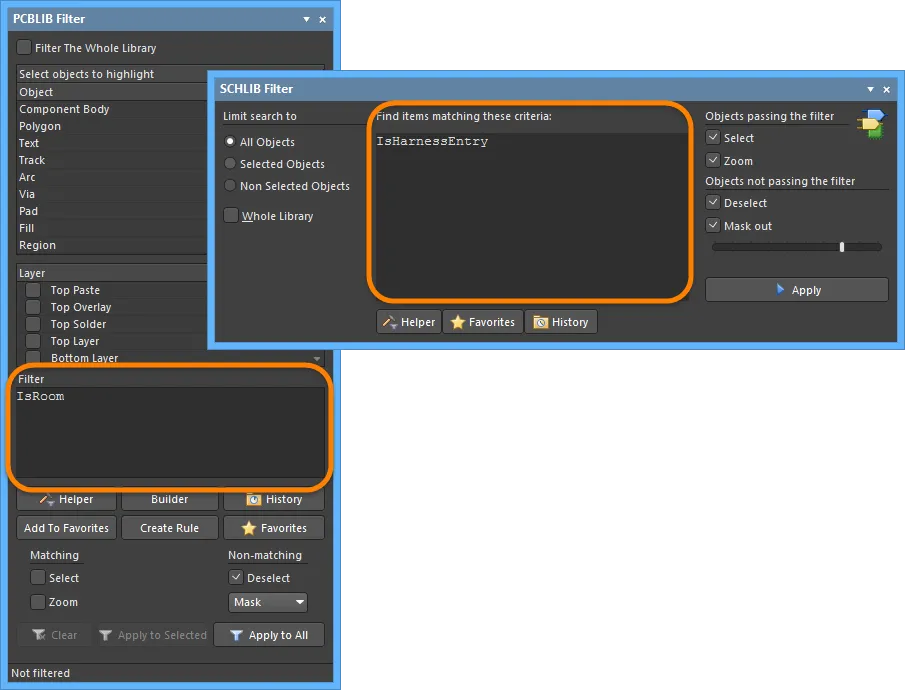Open the SCHLIB Helper button
Viewport: 907px width, 690px height.
(409, 322)
